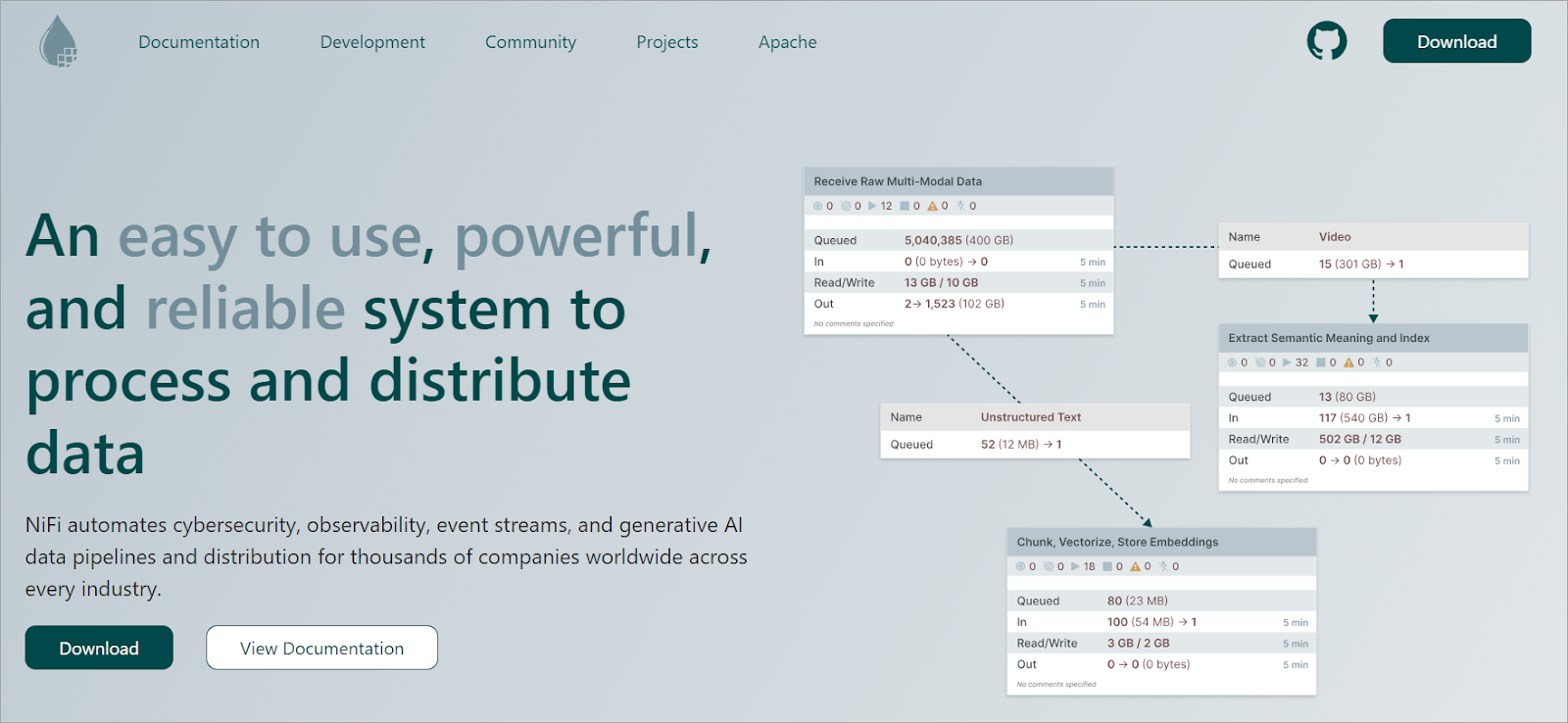
Task: Open the Development menu
Action: pos(372,42)
